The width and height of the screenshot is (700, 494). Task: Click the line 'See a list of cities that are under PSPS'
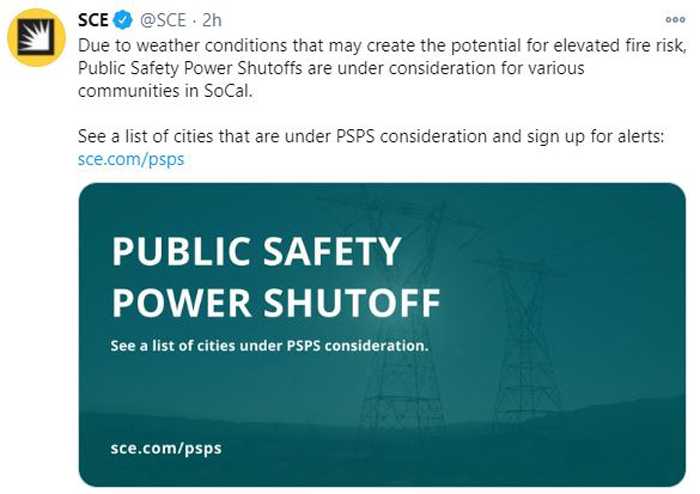(x=371, y=136)
